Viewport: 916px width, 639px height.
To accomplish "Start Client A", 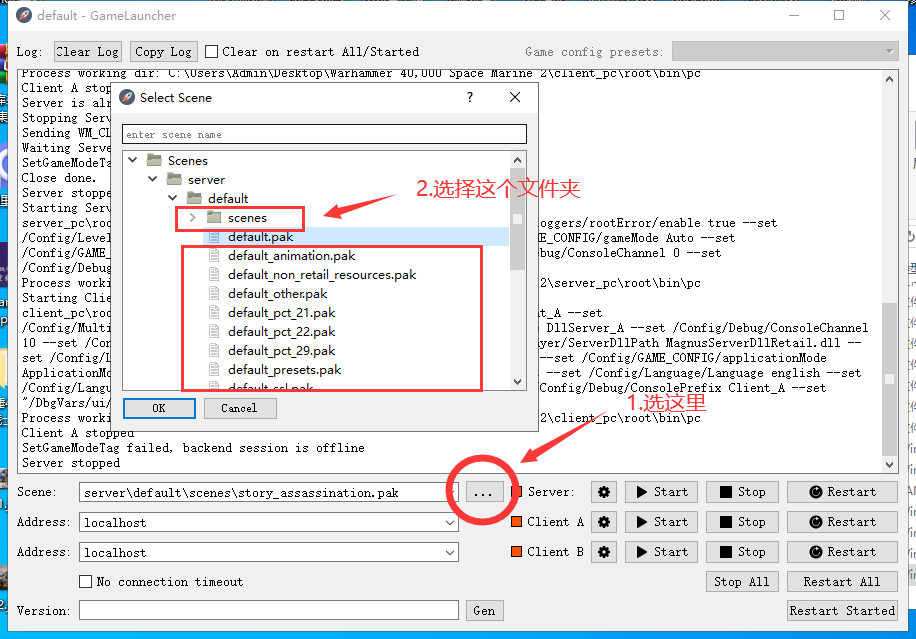I will point(661,522).
